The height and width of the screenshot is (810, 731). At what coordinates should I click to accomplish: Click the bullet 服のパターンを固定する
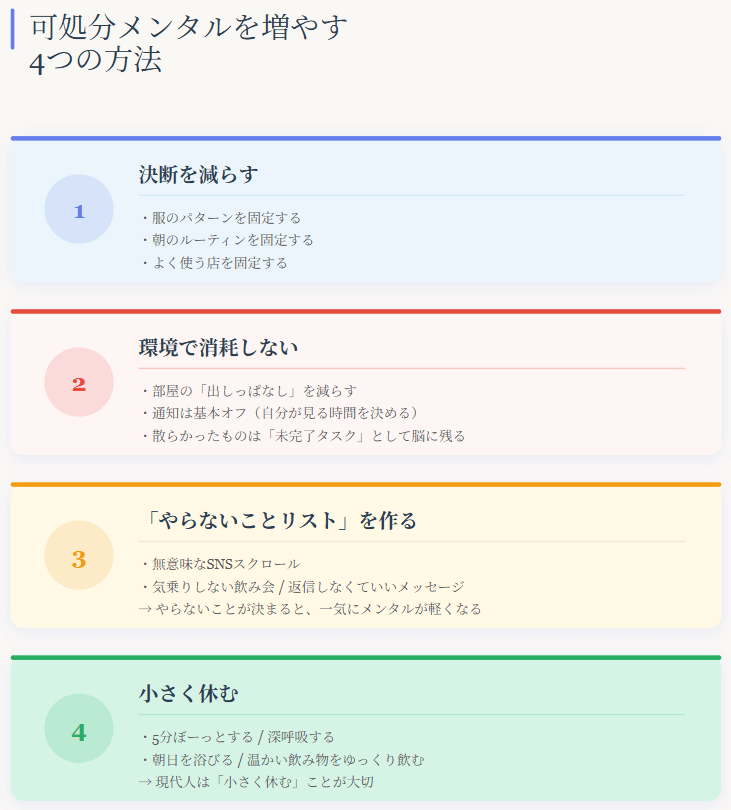tap(220, 217)
